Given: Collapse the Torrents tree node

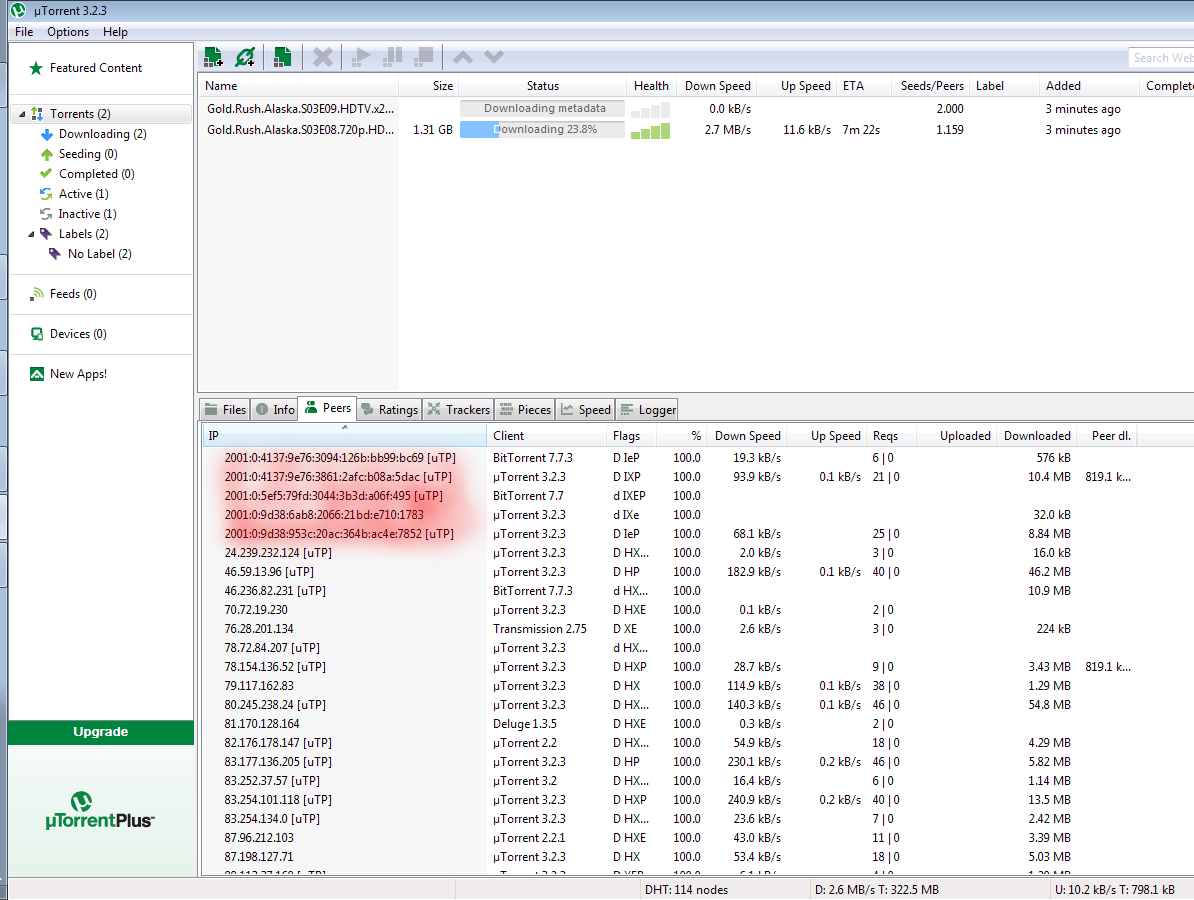Looking at the screenshot, I should [x=22, y=114].
